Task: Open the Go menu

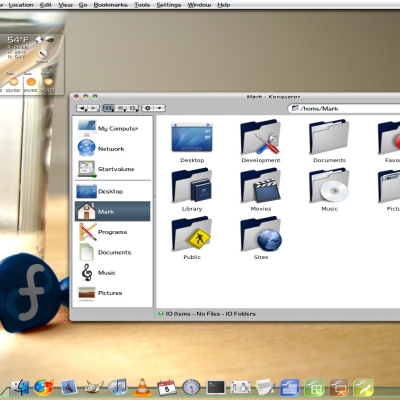Action: click(x=83, y=5)
